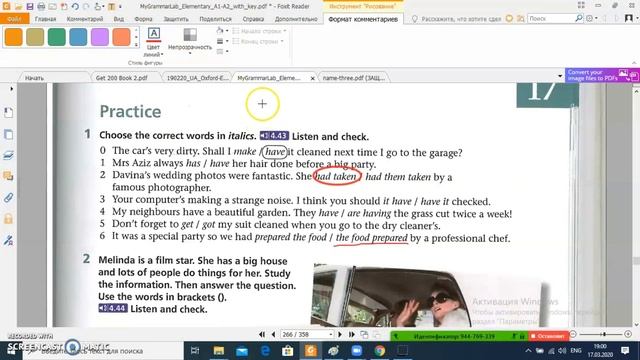Open the hand tool options in title bar
Image resolution: width=640 pixels, height=360 pixels.
pyautogui.click(x=98, y=7)
